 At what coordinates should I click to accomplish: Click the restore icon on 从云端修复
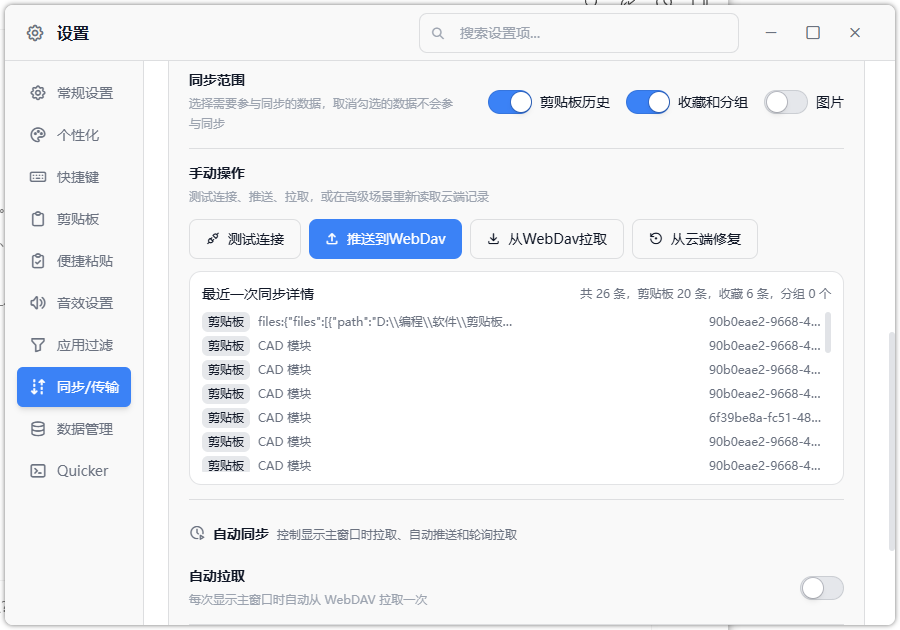pos(655,239)
